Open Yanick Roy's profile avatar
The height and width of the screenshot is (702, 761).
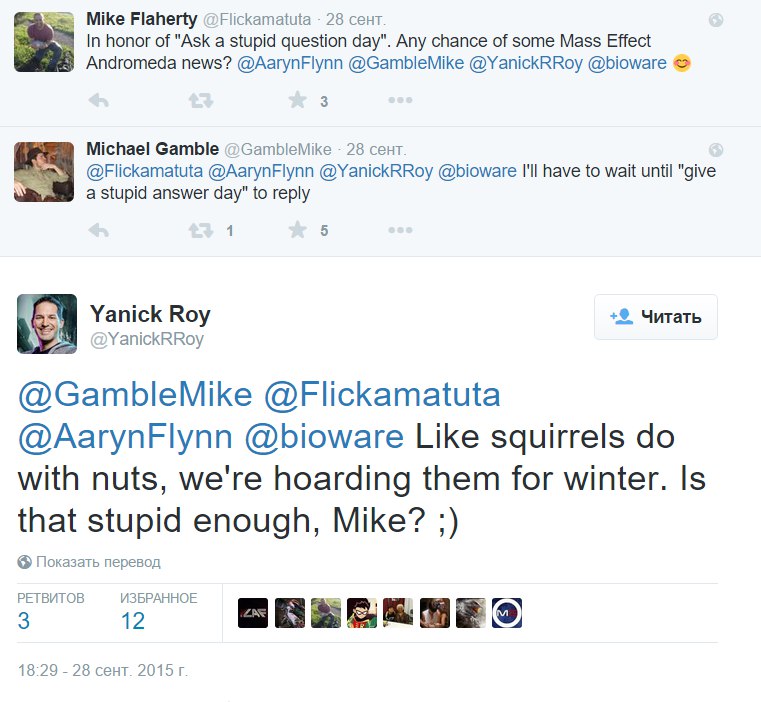pyautogui.click(x=47, y=324)
